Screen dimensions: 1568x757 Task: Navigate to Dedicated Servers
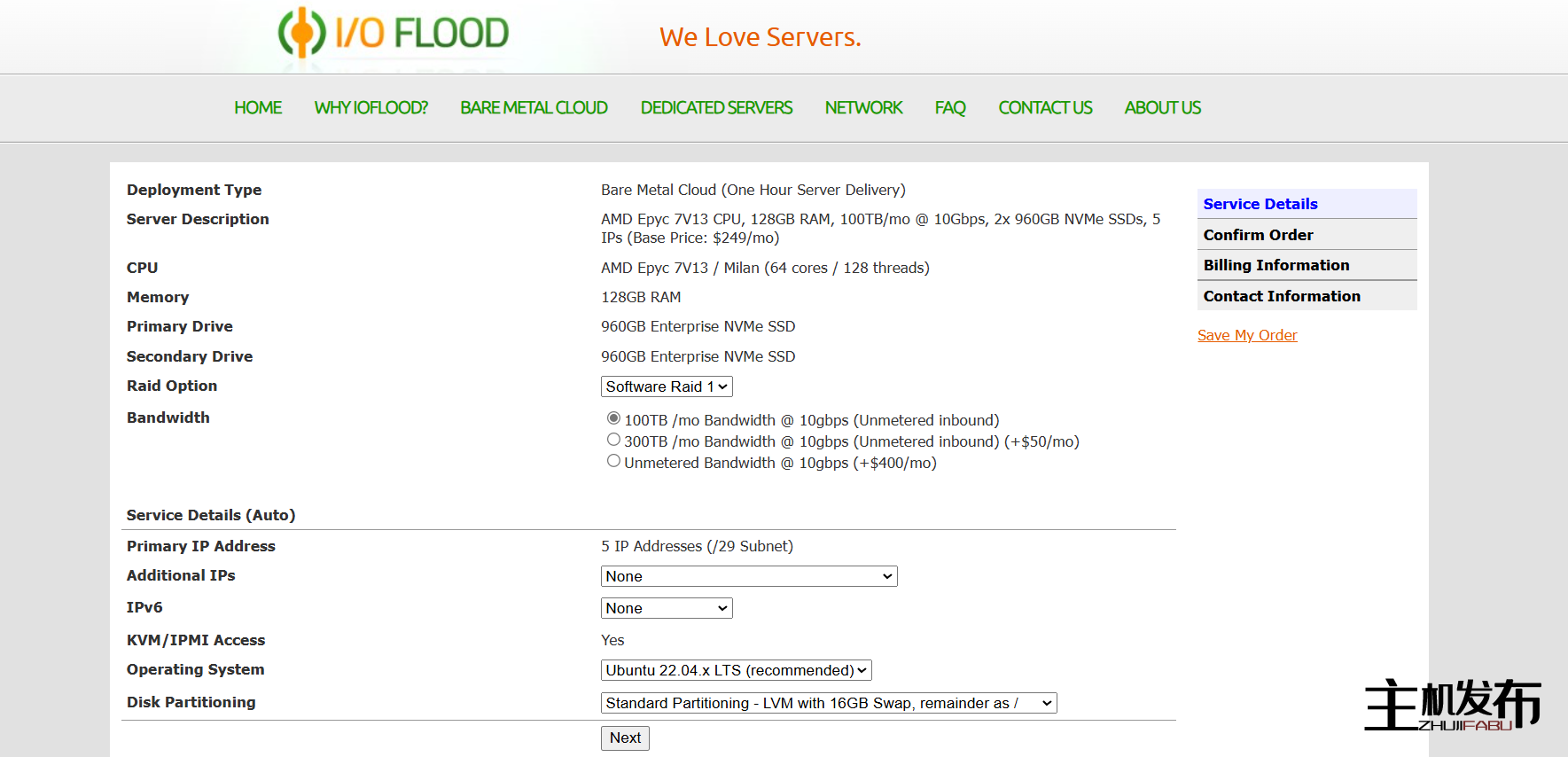pos(716,108)
